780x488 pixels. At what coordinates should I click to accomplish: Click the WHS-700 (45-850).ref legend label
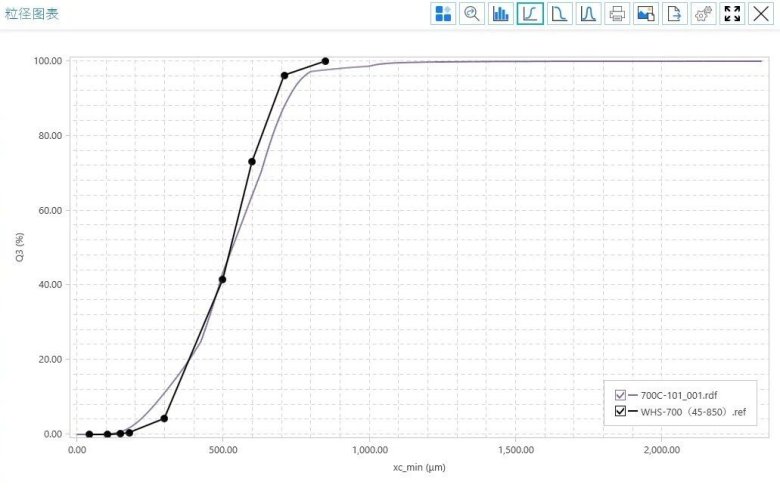[692, 411]
